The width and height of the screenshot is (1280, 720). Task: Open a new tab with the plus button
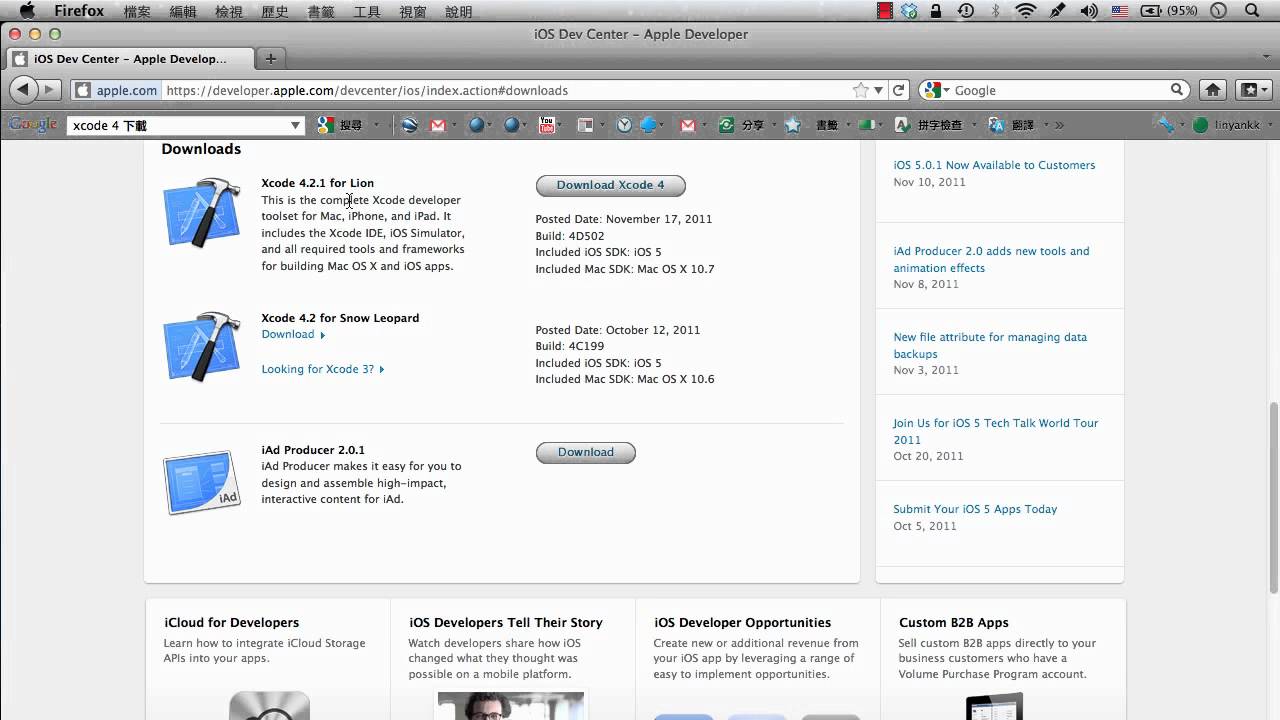(x=270, y=58)
